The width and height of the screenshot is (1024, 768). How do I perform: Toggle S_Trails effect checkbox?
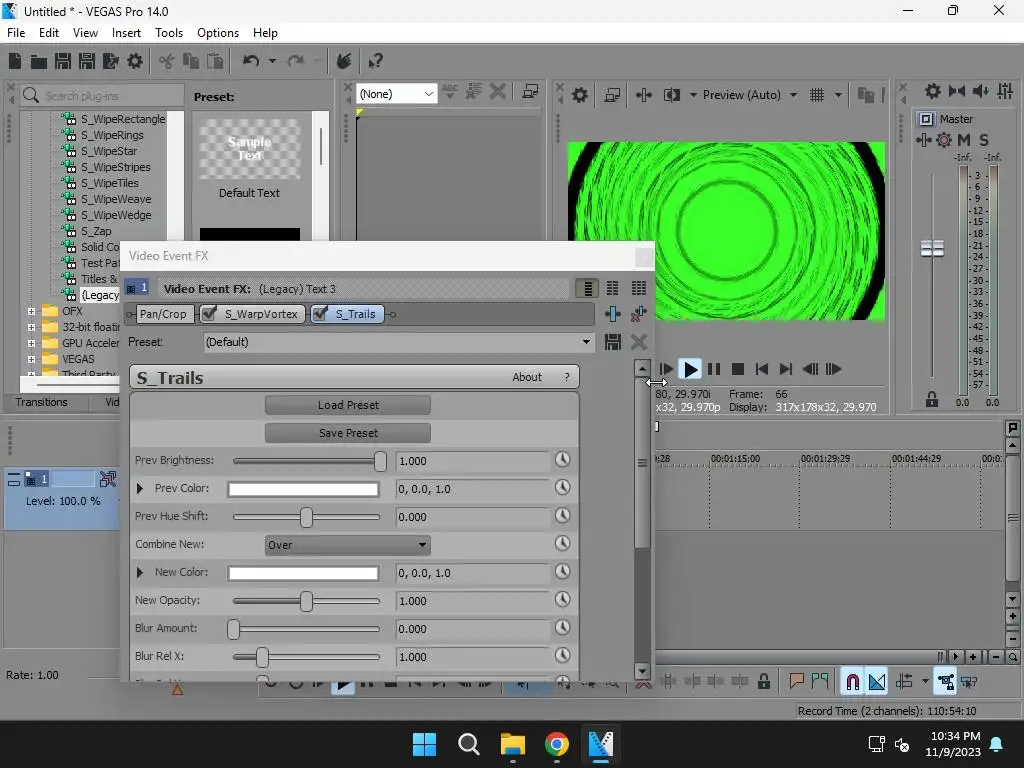320,314
